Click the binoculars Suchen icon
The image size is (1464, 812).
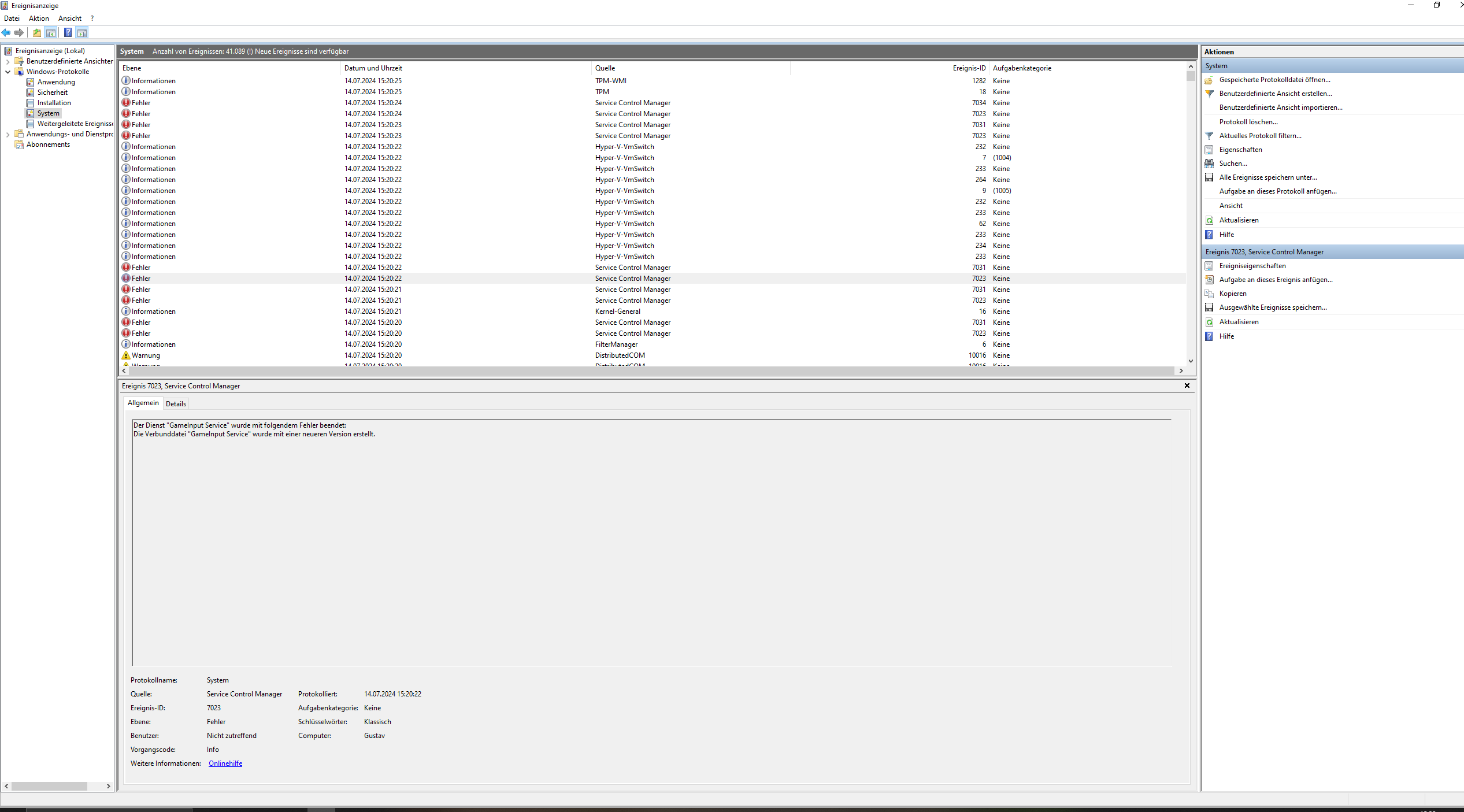[x=1209, y=164]
